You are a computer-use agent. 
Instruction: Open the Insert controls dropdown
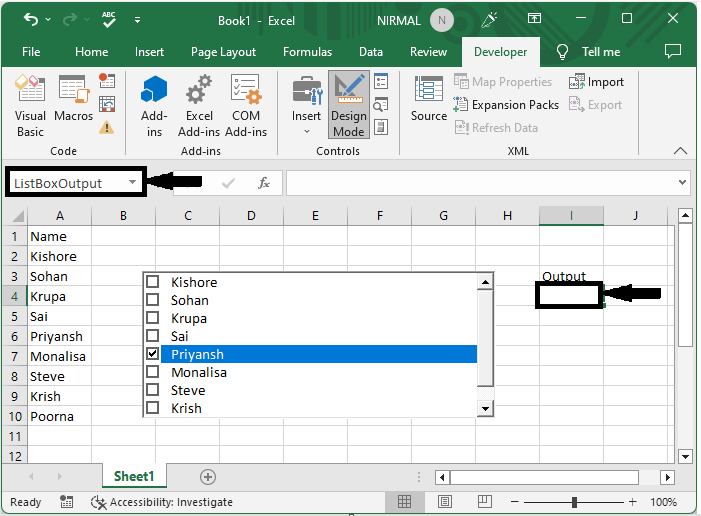click(x=306, y=103)
